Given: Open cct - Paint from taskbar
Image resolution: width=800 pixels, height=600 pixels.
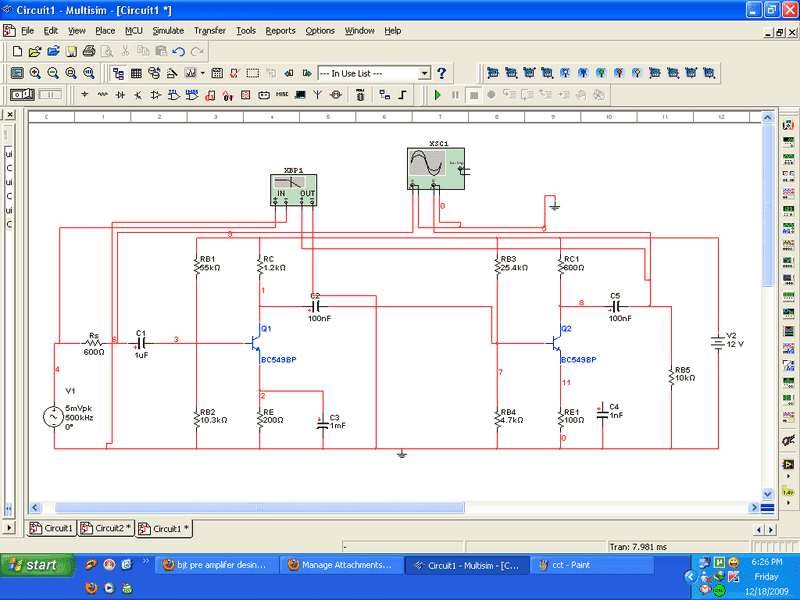Looking at the screenshot, I should pos(591,565).
